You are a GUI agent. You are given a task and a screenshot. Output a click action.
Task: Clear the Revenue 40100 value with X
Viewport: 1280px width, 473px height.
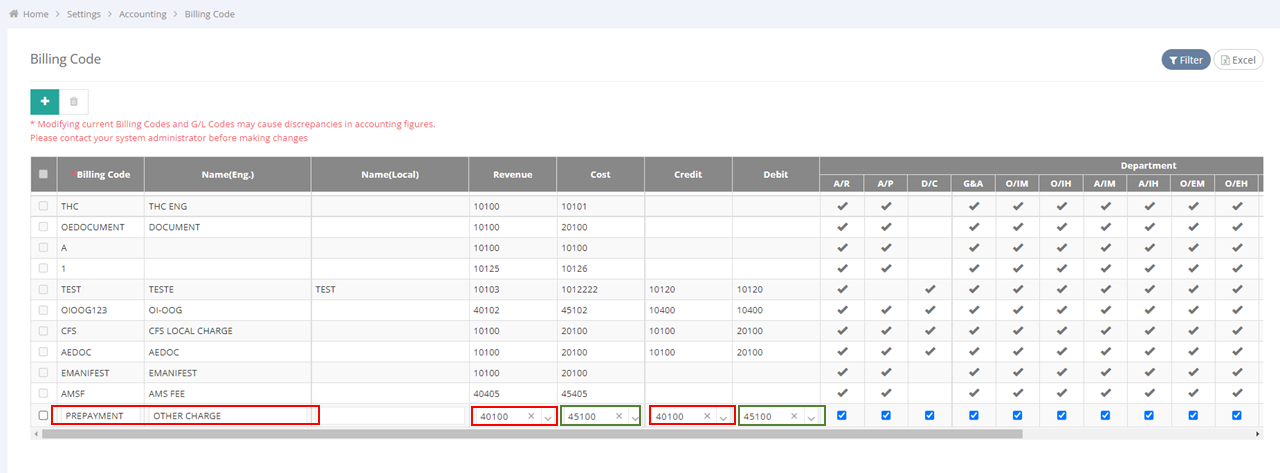coord(531,416)
